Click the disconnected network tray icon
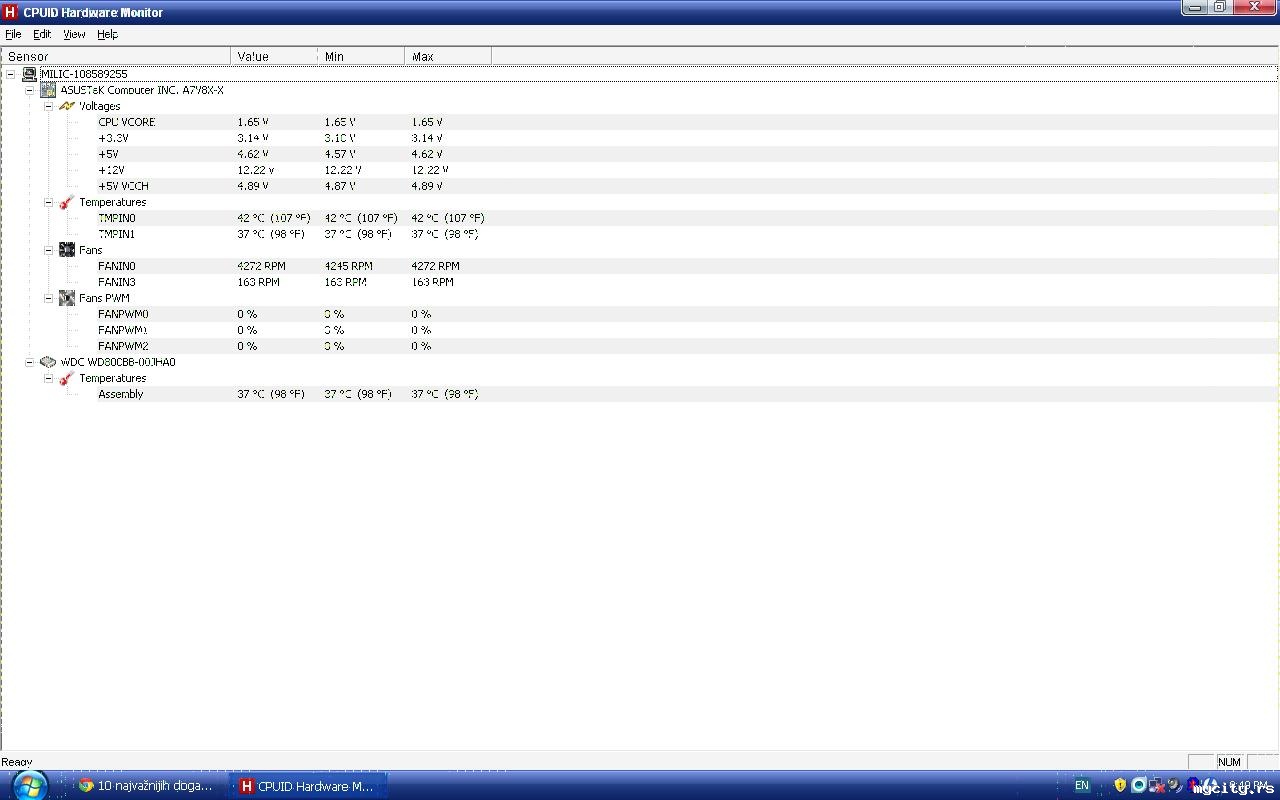Image resolution: width=1280 pixels, height=800 pixels. [x=1157, y=786]
